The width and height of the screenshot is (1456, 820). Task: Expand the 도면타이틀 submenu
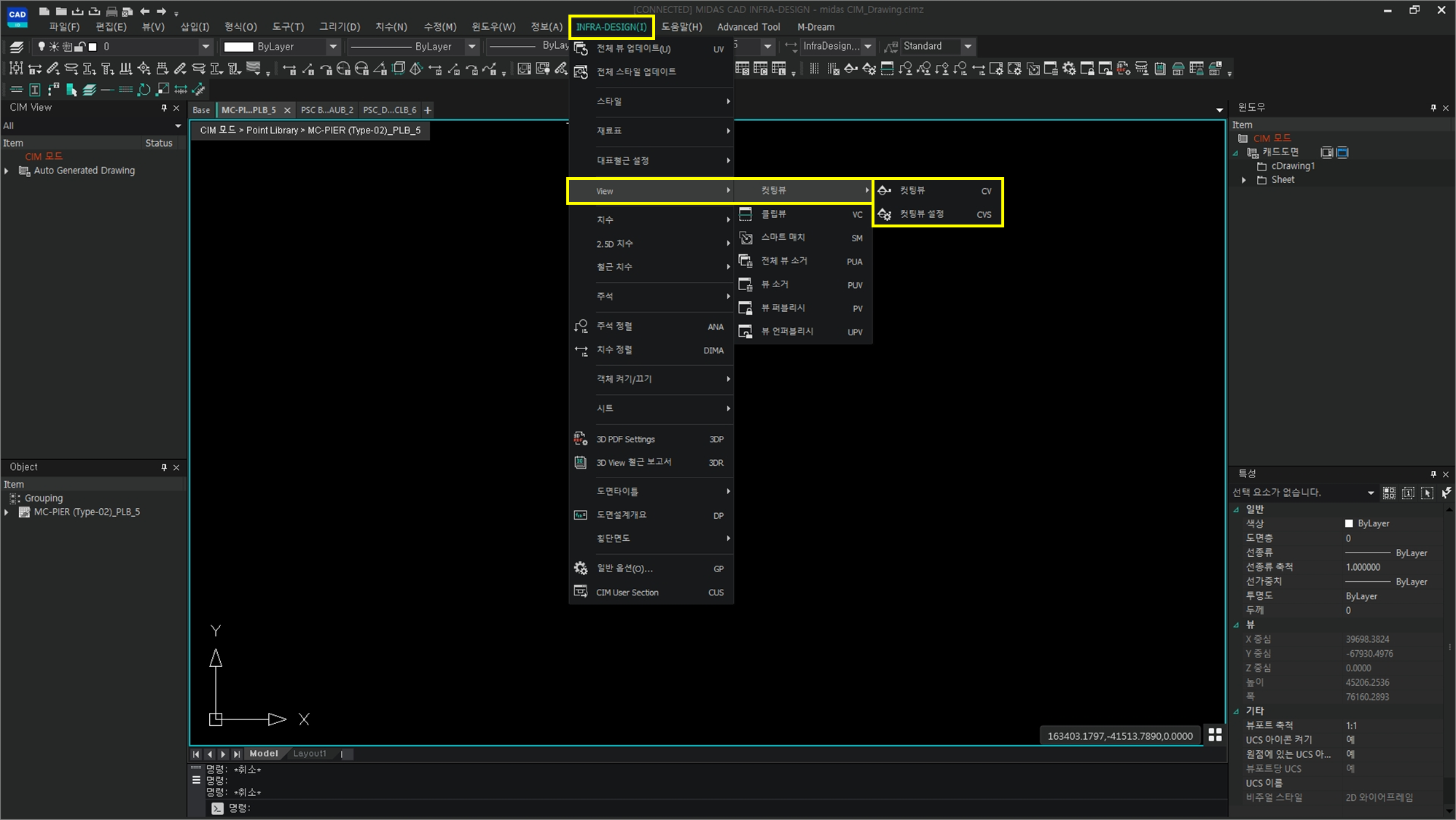click(x=651, y=491)
